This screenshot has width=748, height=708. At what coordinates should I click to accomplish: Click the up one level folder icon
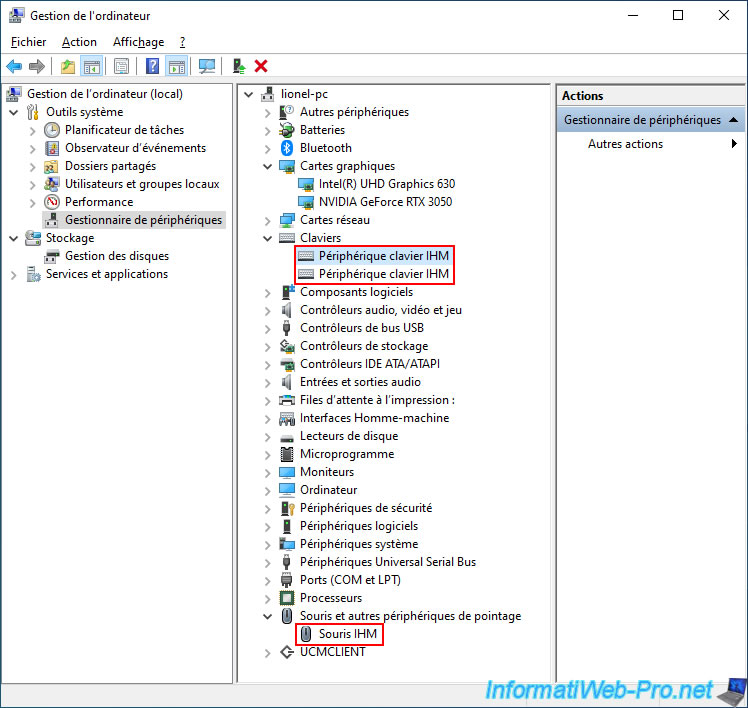(67, 66)
